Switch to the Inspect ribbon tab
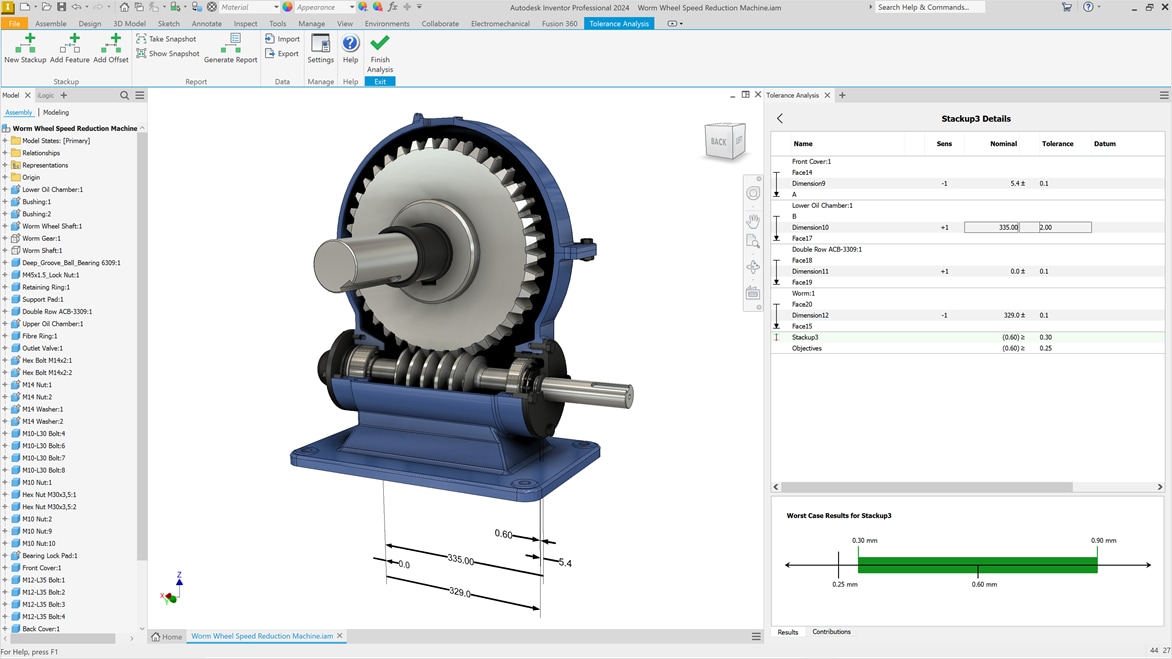 click(245, 23)
